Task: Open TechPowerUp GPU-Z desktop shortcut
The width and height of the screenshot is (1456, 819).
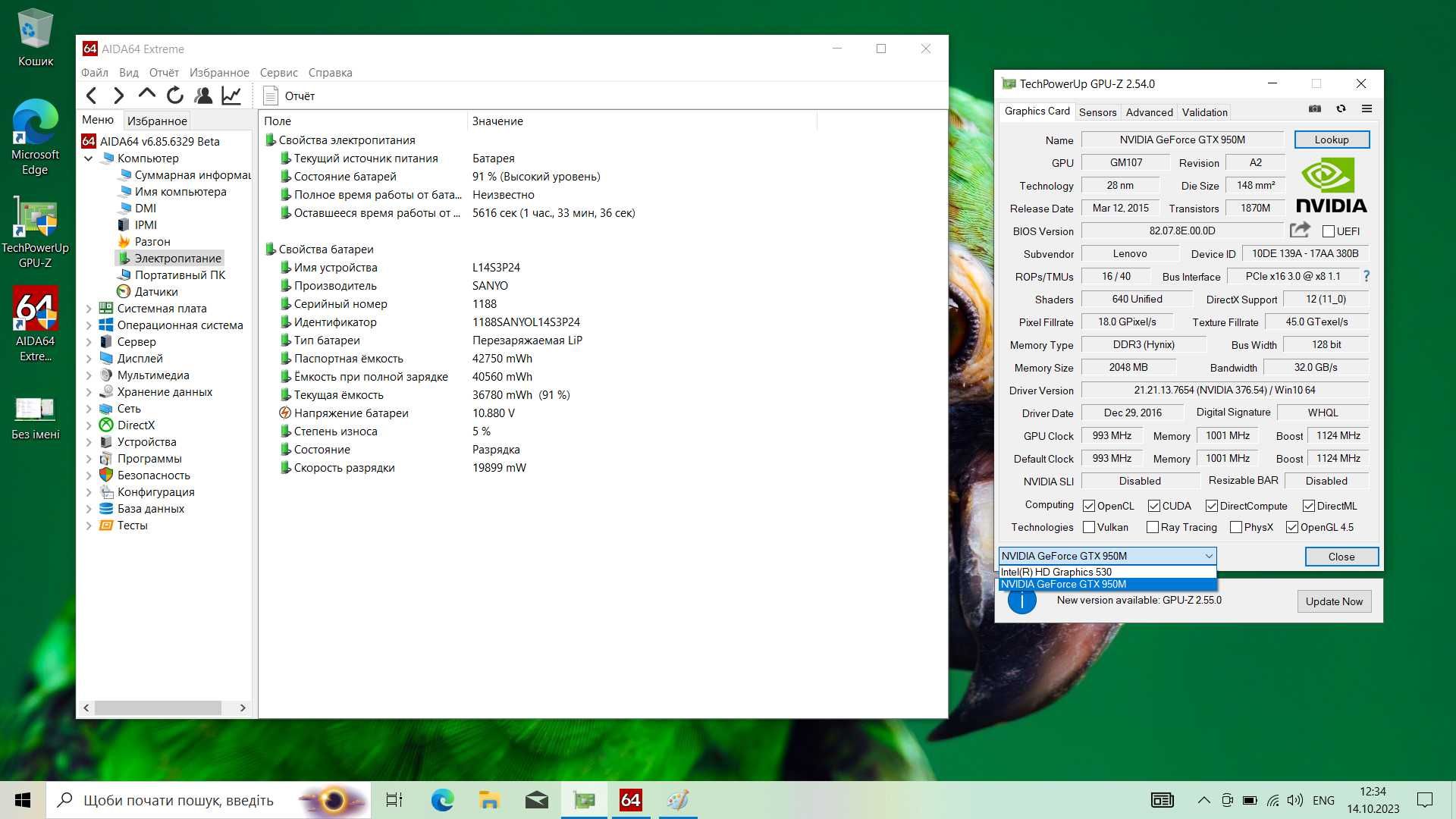Action: 35,233
